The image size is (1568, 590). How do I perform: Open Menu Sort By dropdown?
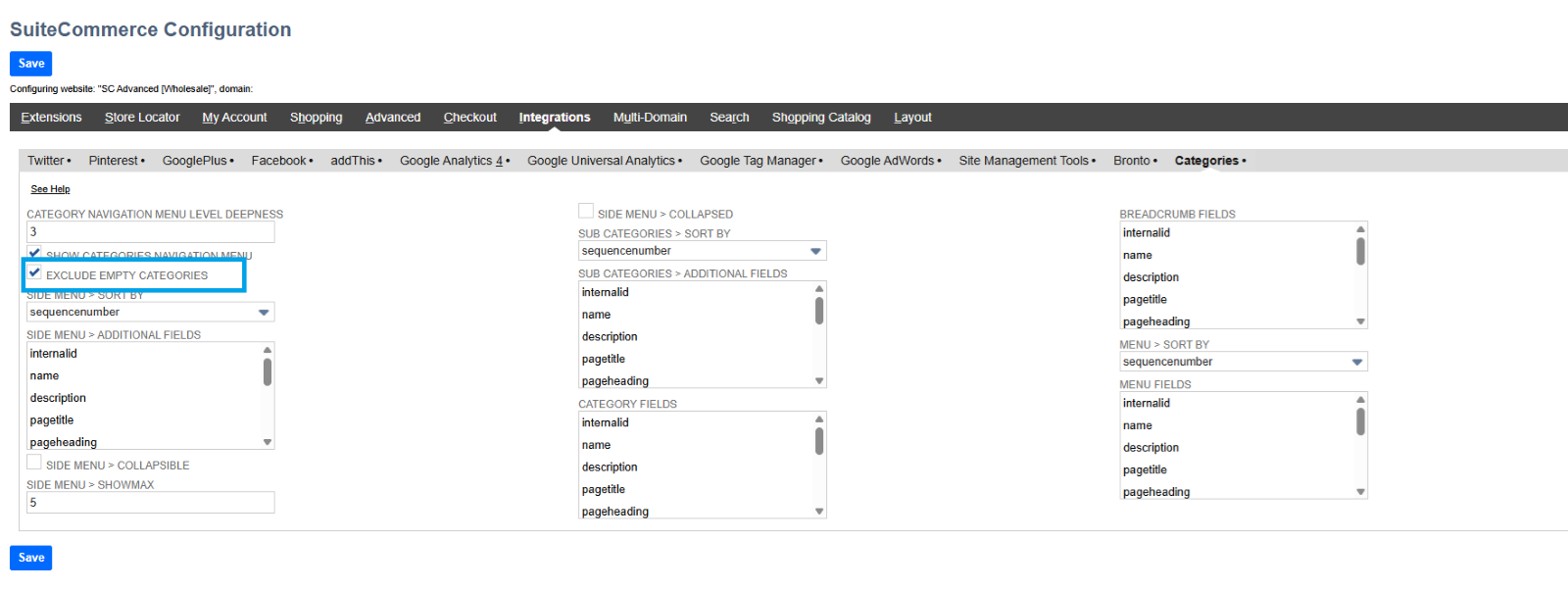(x=1243, y=362)
